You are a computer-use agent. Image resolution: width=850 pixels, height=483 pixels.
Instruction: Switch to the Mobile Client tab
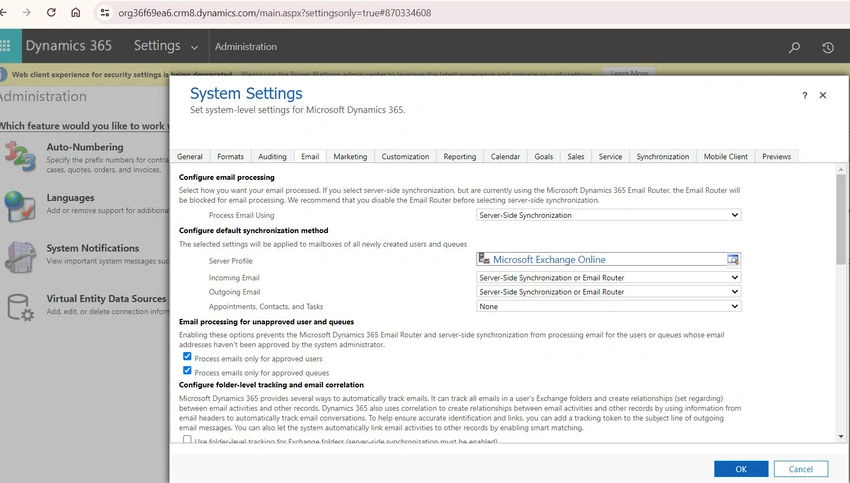(725, 157)
